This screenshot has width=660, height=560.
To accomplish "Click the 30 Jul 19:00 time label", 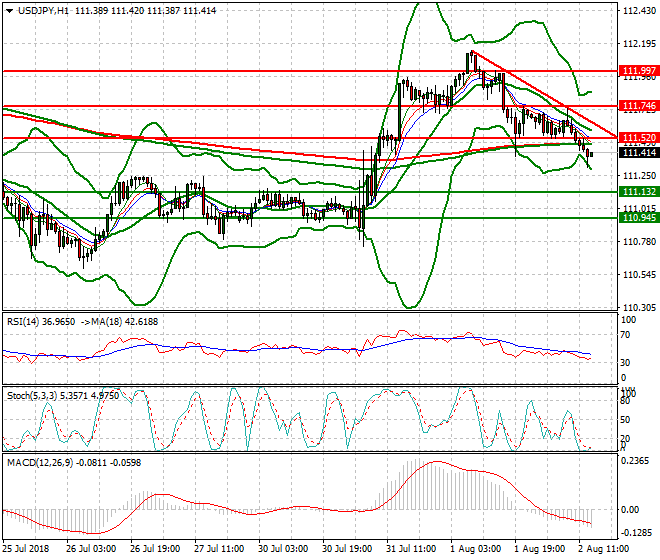I will tap(347, 549).
